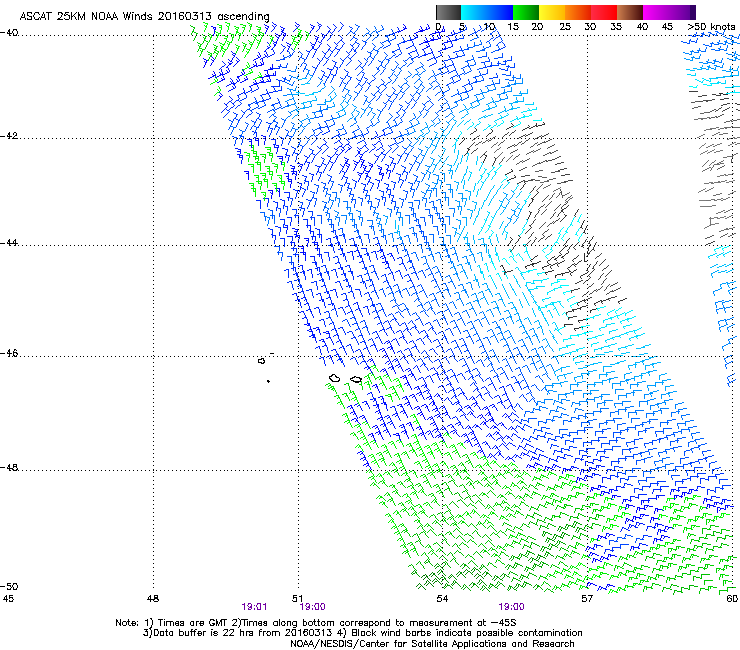The height and width of the screenshot is (650, 740).
Task: Click the longitude label '54'
Action: click(442, 599)
